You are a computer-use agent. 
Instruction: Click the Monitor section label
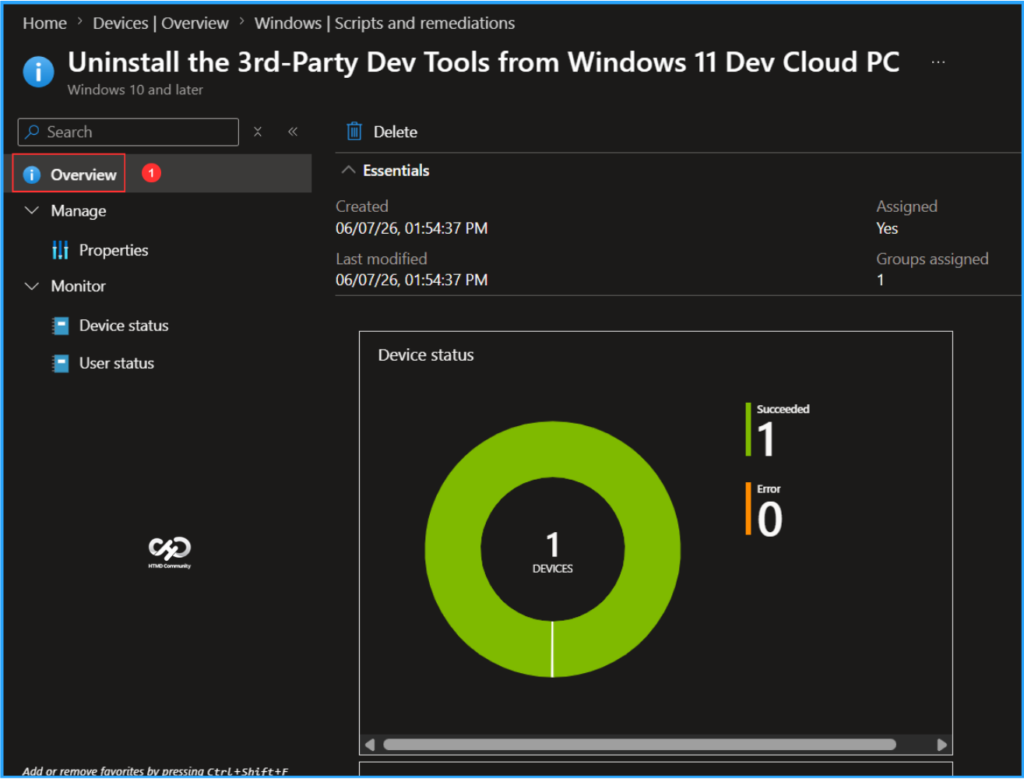point(78,286)
